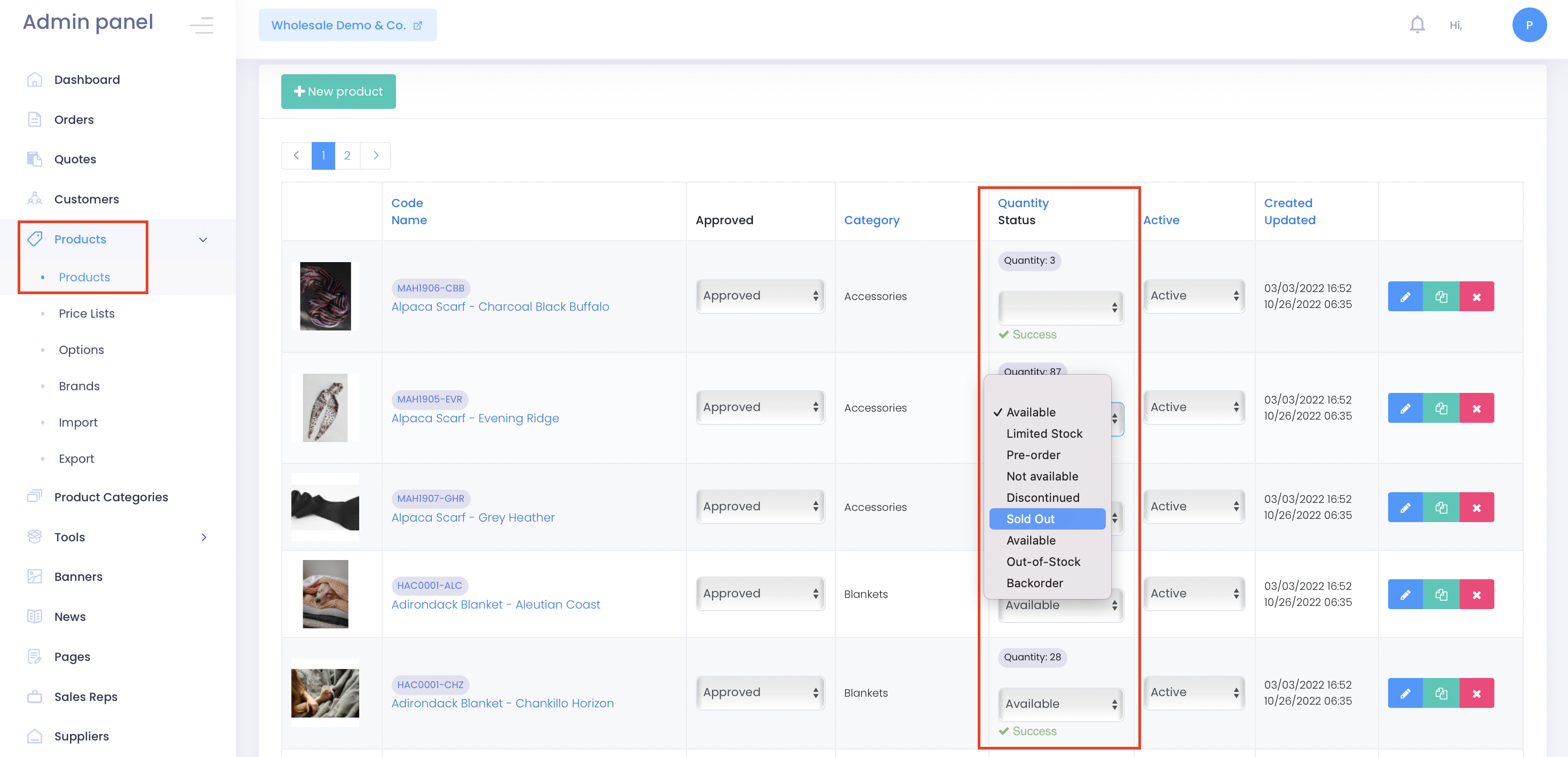Open the Customers section
This screenshot has height=757, width=1568.
[x=86, y=199]
